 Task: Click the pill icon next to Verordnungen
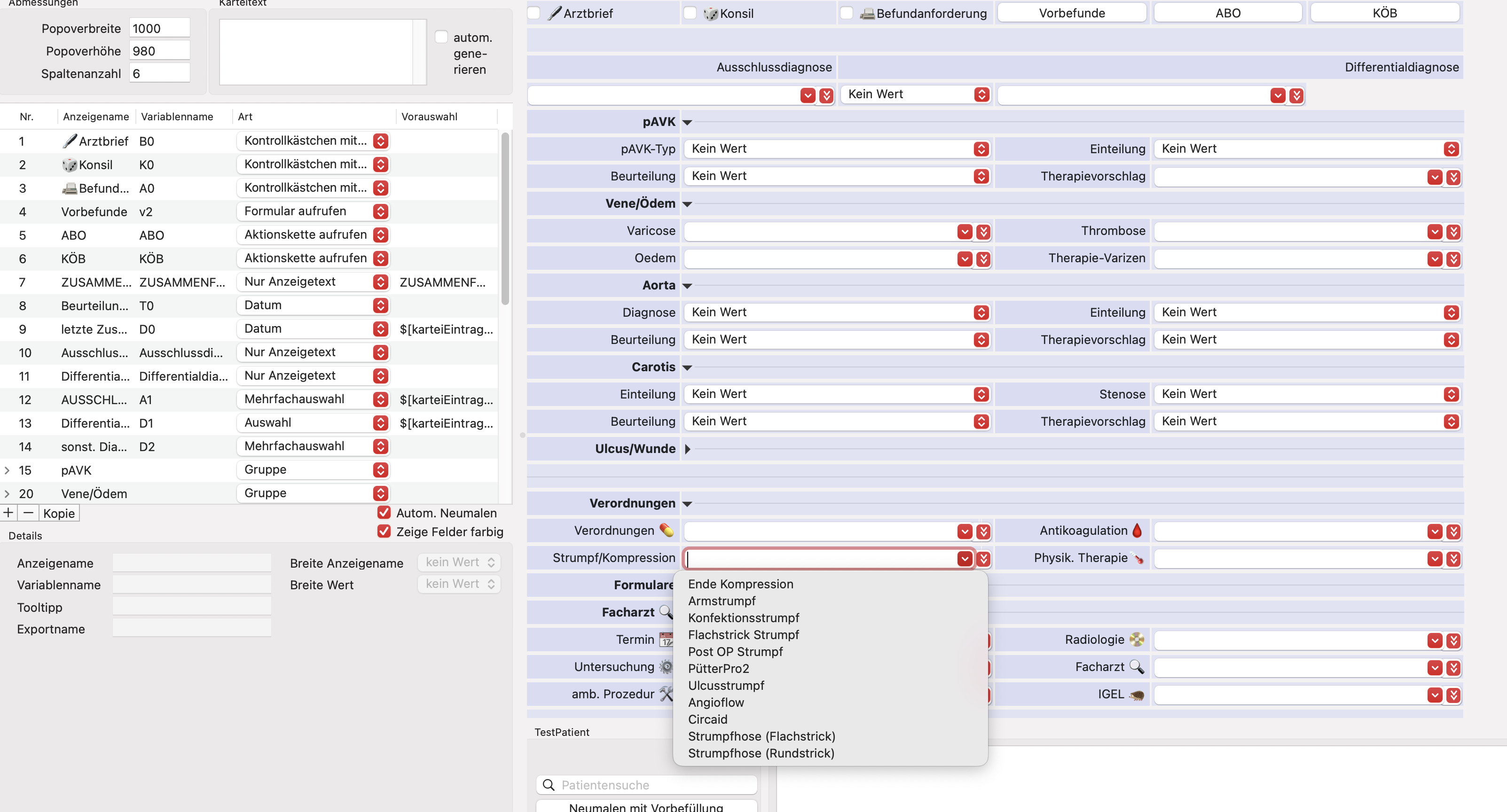pos(666,530)
